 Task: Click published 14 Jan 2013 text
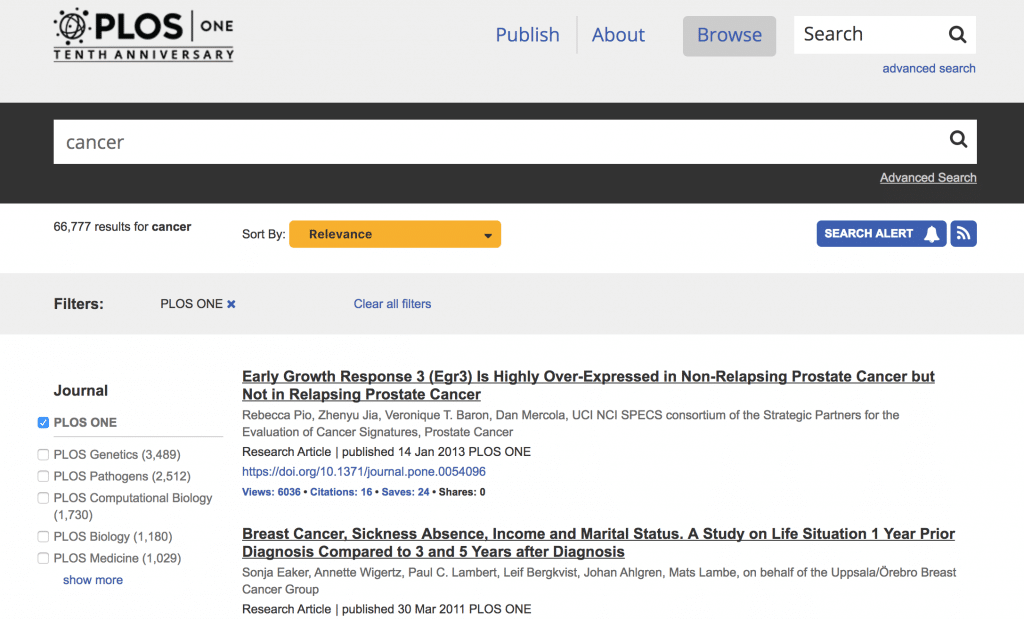tap(404, 452)
